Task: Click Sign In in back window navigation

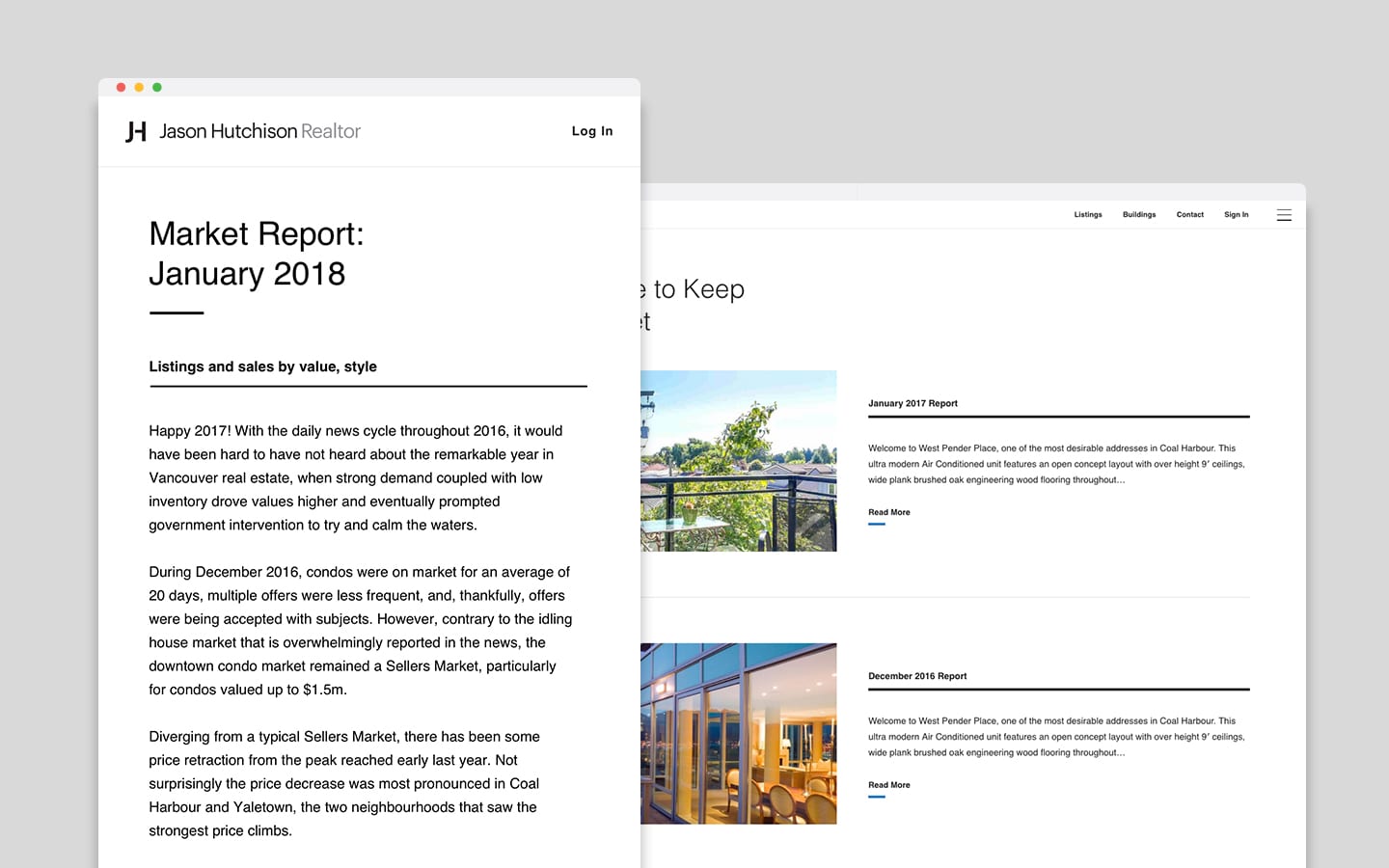Action: (1237, 215)
